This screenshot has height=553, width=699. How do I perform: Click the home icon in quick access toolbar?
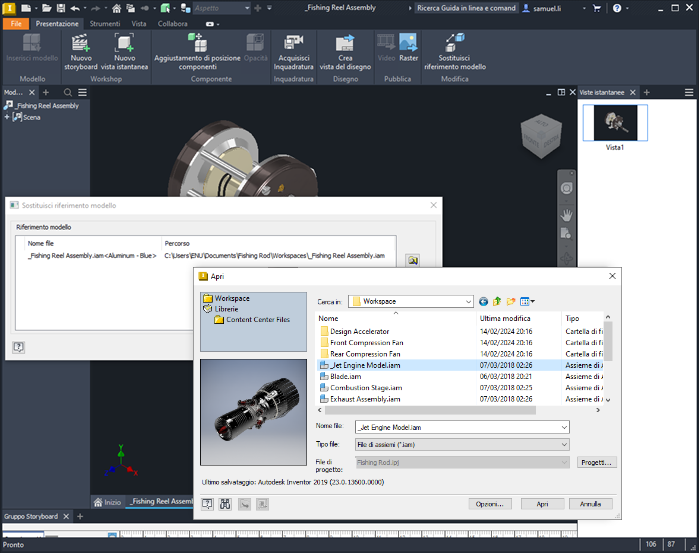116,8
